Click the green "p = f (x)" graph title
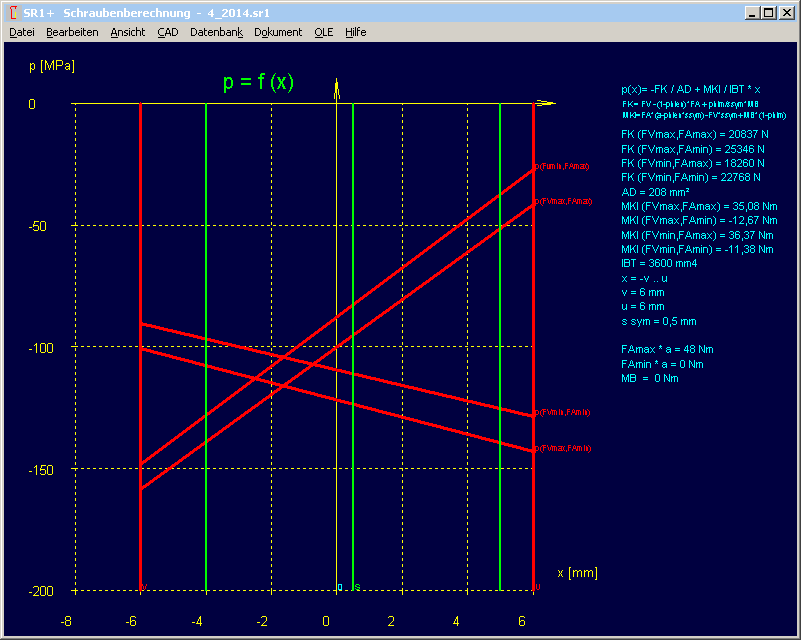 pos(258,83)
